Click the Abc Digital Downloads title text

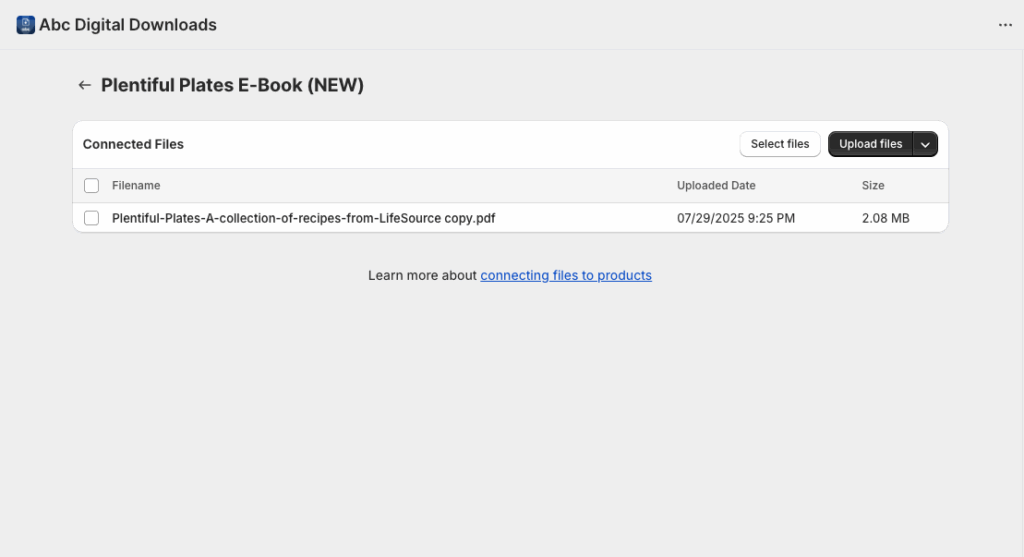coord(128,25)
